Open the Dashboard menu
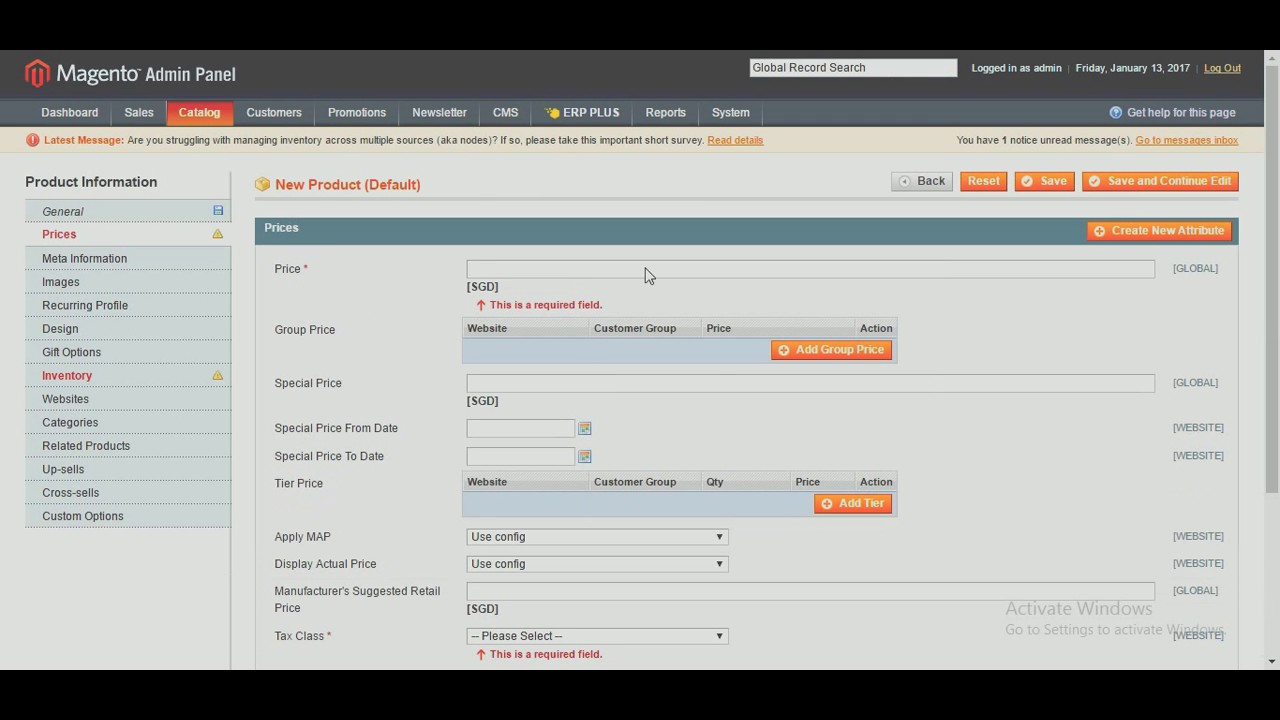This screenshot has height=720, width=1280. (x=70, y=113)
